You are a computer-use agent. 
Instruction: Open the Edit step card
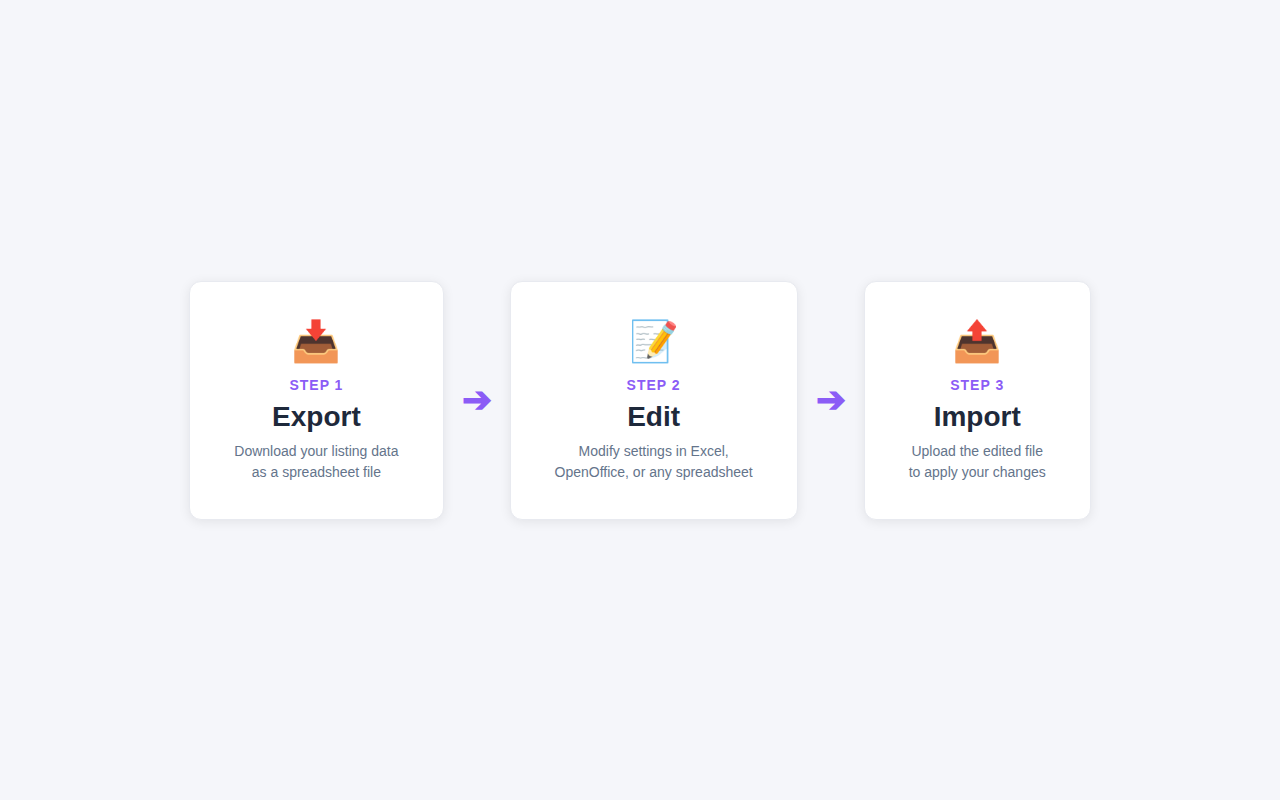(x=653, y=400)
